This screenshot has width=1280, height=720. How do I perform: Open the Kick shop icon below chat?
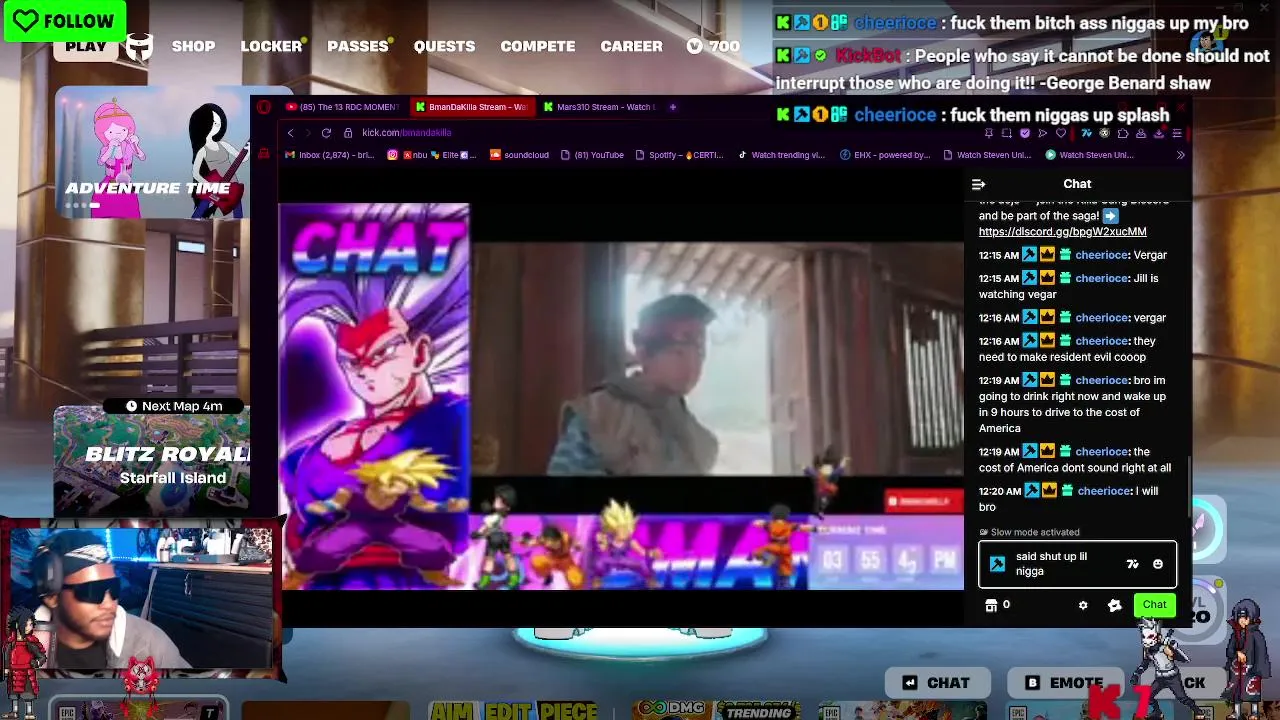[991, 605]
